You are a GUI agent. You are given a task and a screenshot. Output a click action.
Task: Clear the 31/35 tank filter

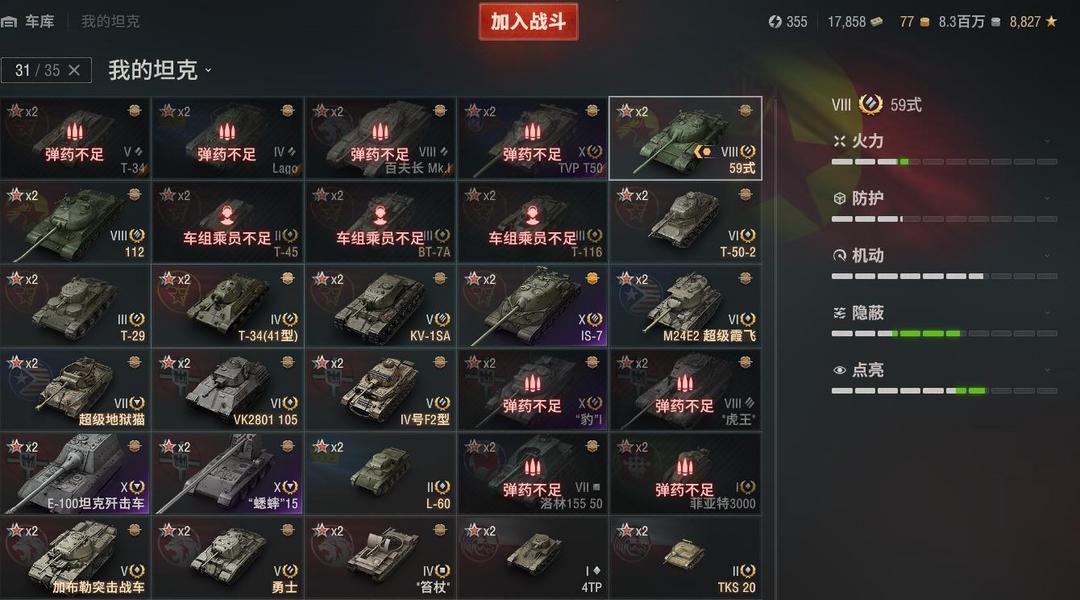(x=74, y=70)
